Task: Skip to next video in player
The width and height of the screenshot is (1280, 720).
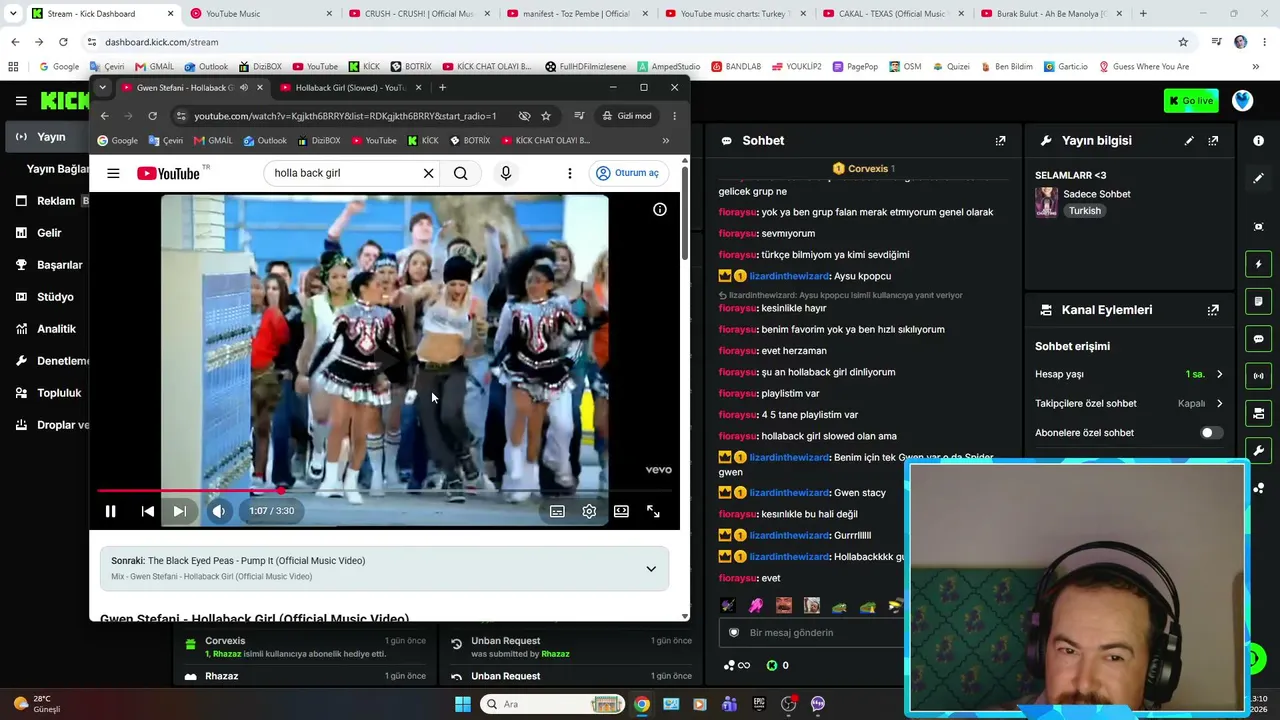Action: pos(180,511)
